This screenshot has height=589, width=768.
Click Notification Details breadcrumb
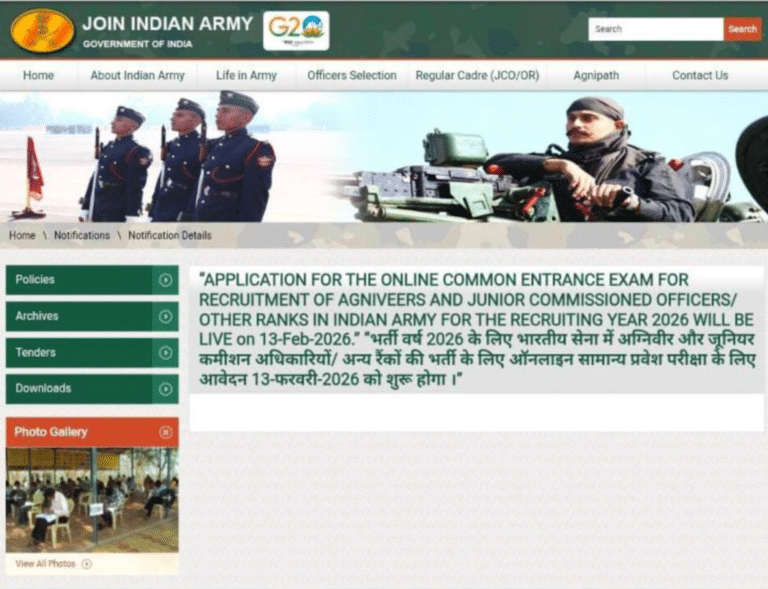pos(169,236)
